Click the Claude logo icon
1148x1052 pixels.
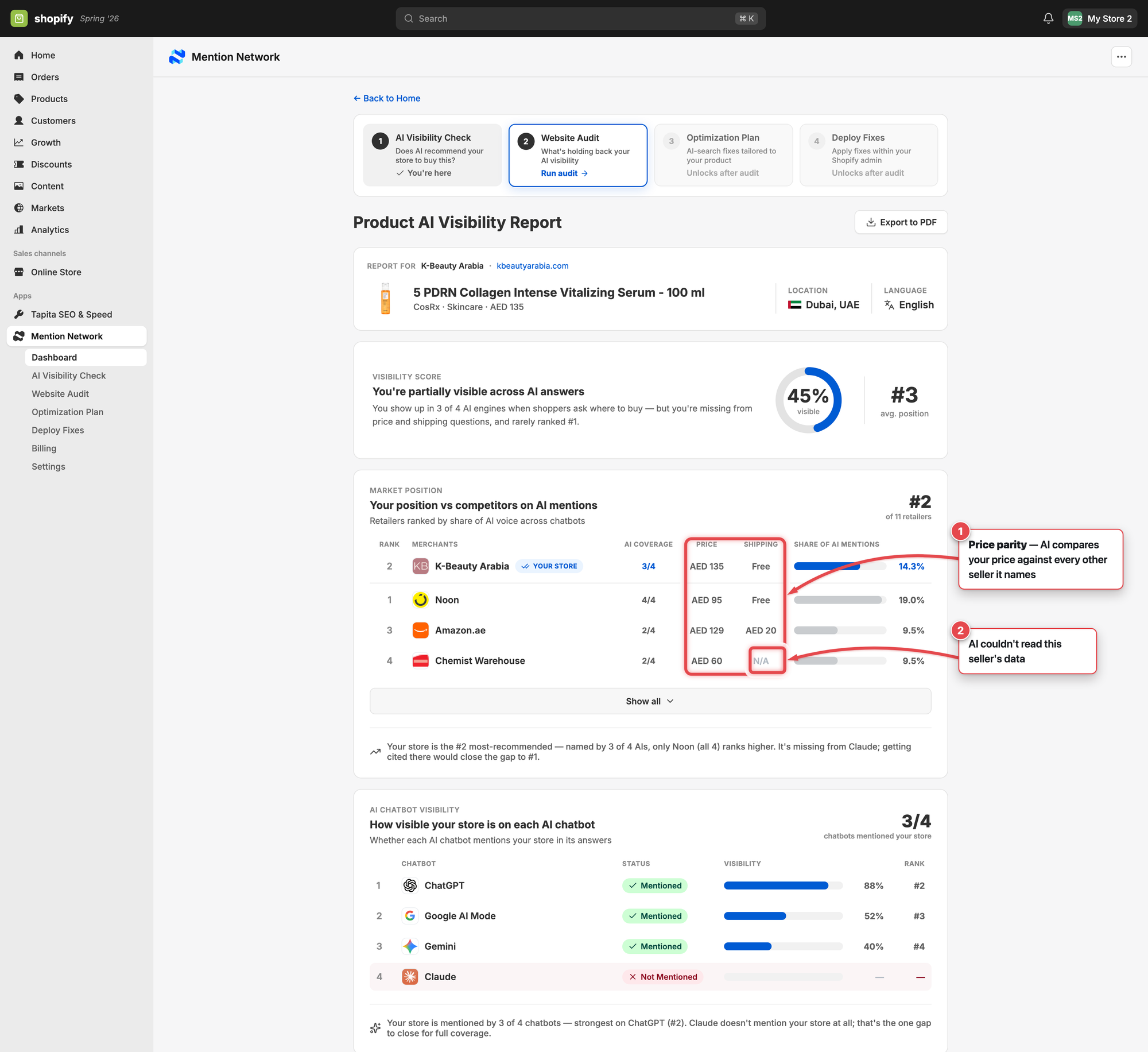[x=410, y=977]
